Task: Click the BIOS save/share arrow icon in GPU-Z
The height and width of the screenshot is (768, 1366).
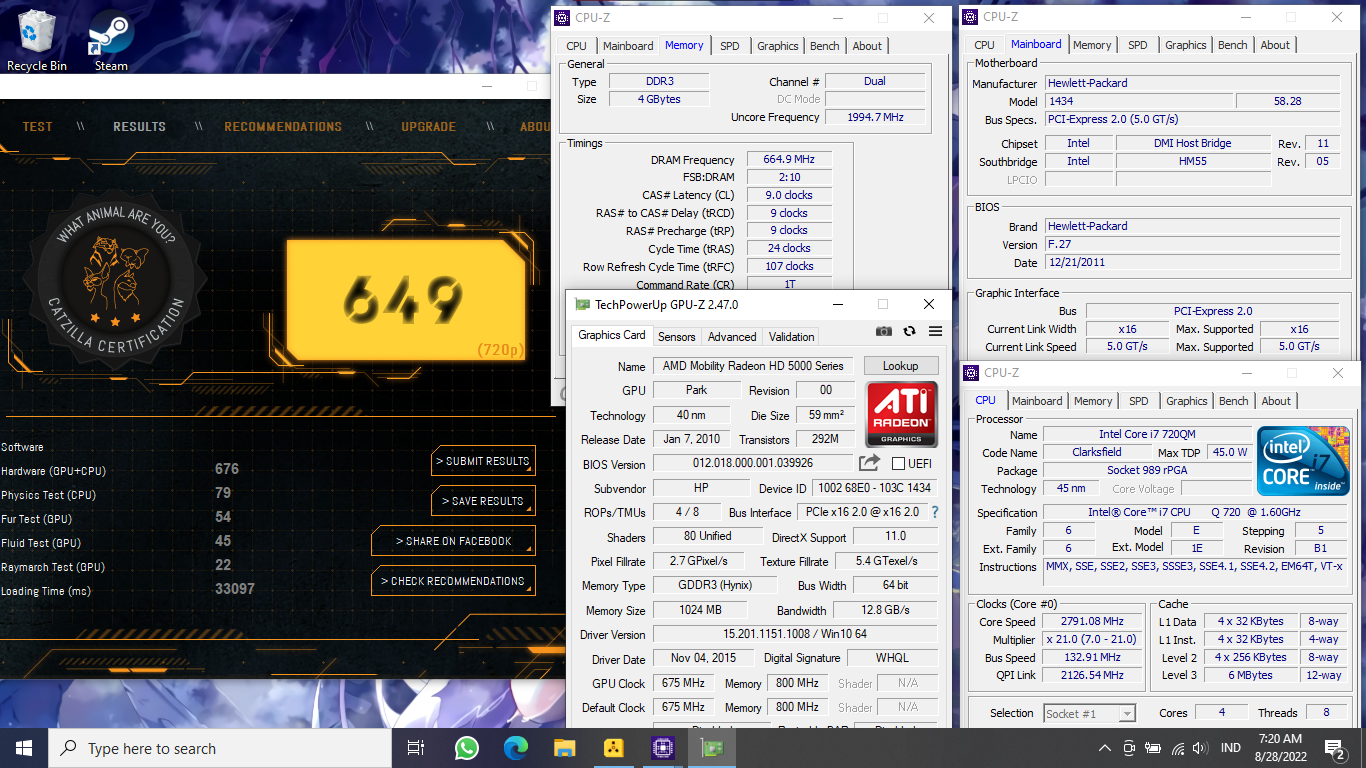Action: [869, 463]
